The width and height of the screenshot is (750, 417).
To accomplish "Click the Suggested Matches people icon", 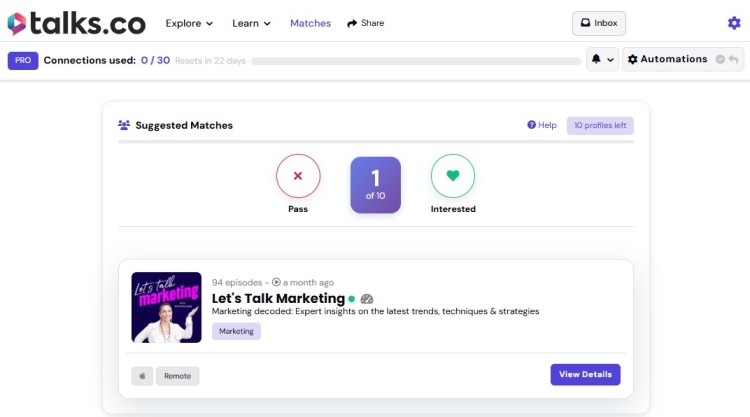I will [124, 125].
